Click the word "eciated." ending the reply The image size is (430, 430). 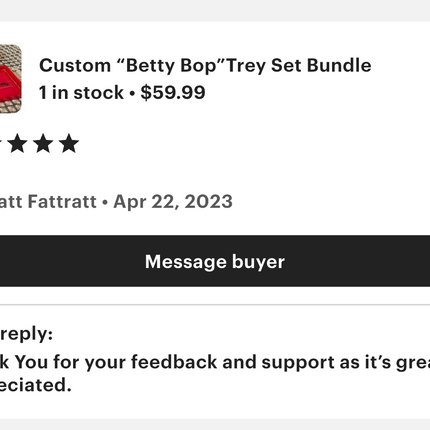[36, 385]
